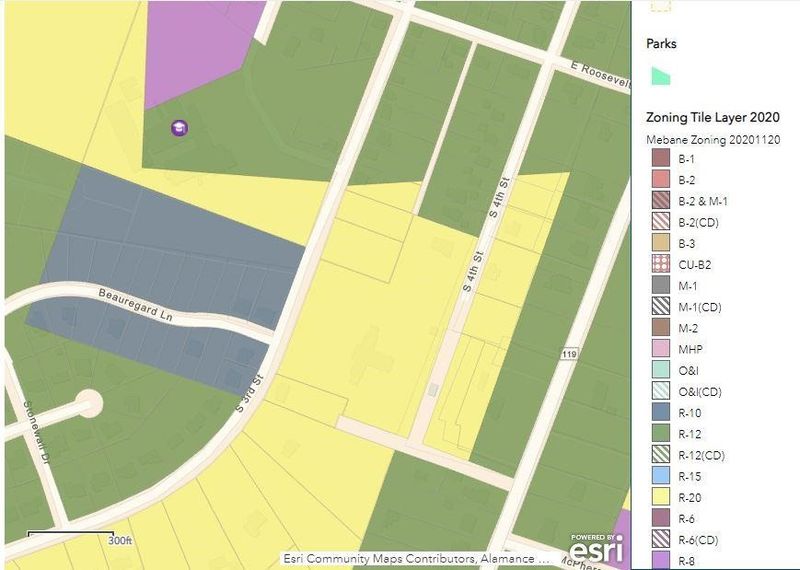Click the MHP legend label text
Screen dimensions: 800x570
point(690,350)
